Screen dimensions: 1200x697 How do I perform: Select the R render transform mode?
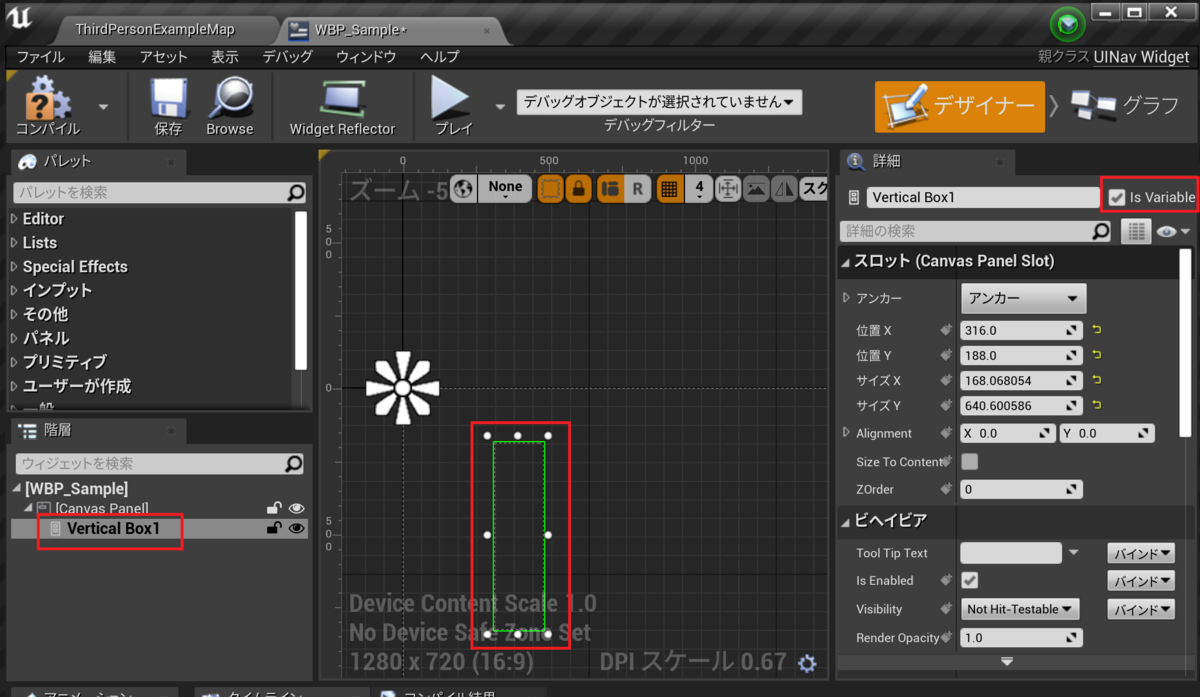tap(637, 188)
